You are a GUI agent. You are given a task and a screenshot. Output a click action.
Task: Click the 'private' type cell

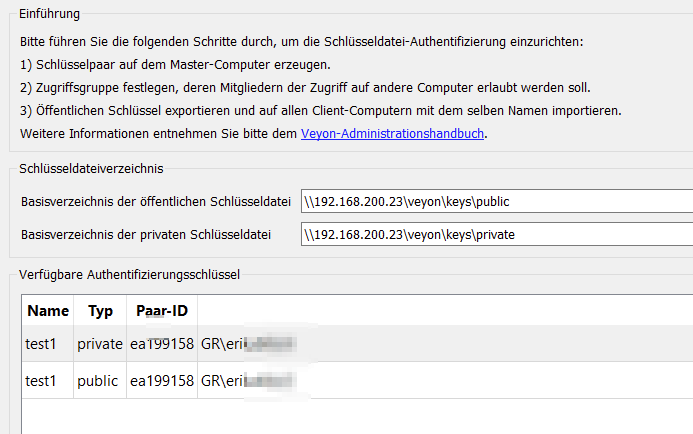[100, 345]
